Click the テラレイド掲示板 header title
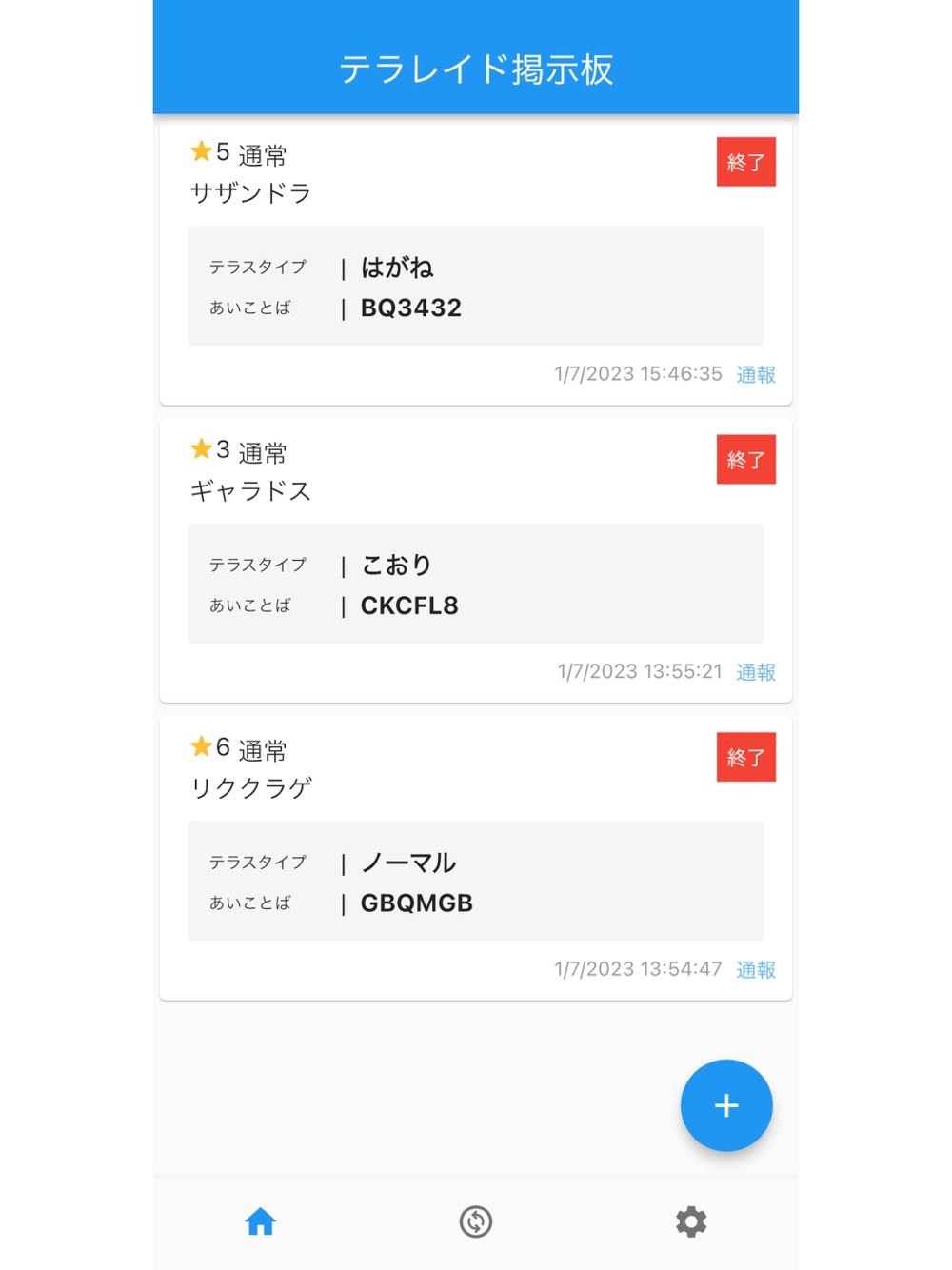The height and width of the screenshot is (1270, 952). (x=476, y=69)
